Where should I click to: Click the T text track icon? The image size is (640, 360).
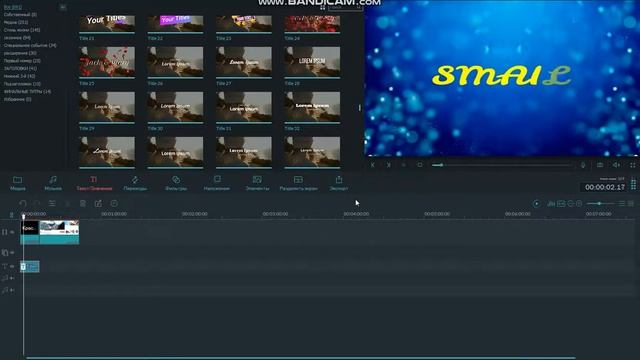pyautogui.click(x=4, y=266)
